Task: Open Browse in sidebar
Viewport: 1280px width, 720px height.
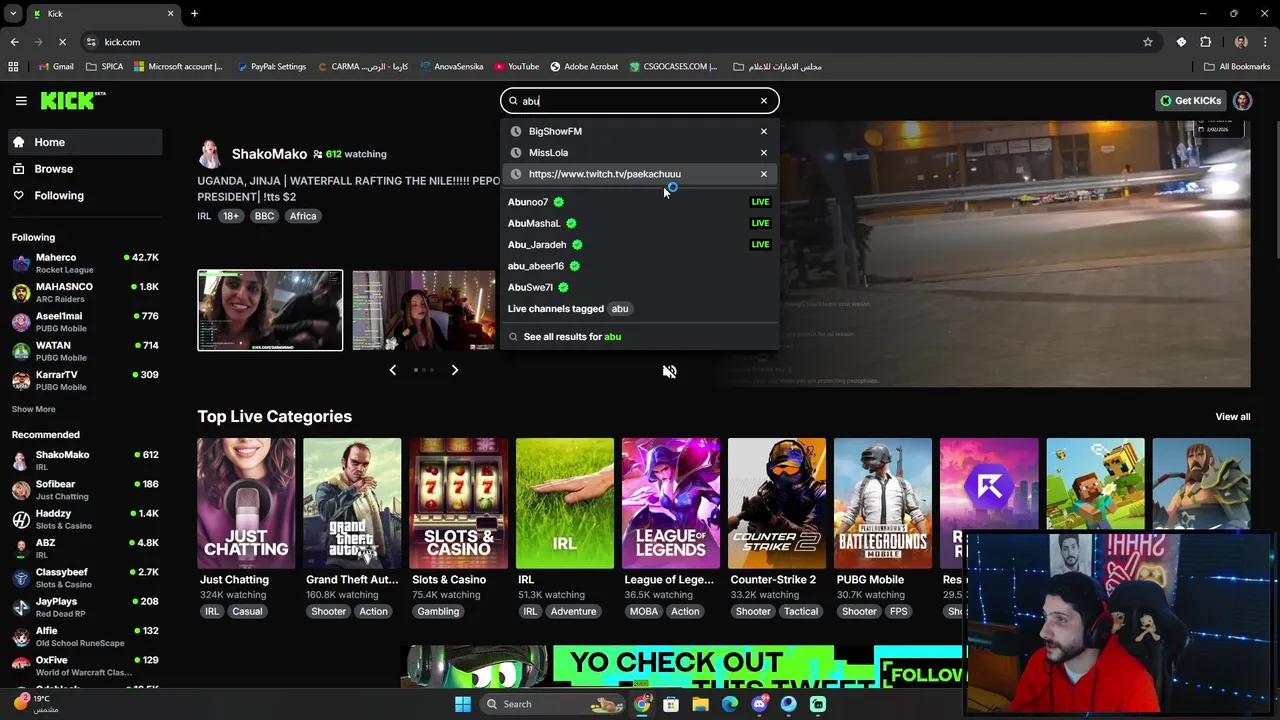Action: [85, 169]
